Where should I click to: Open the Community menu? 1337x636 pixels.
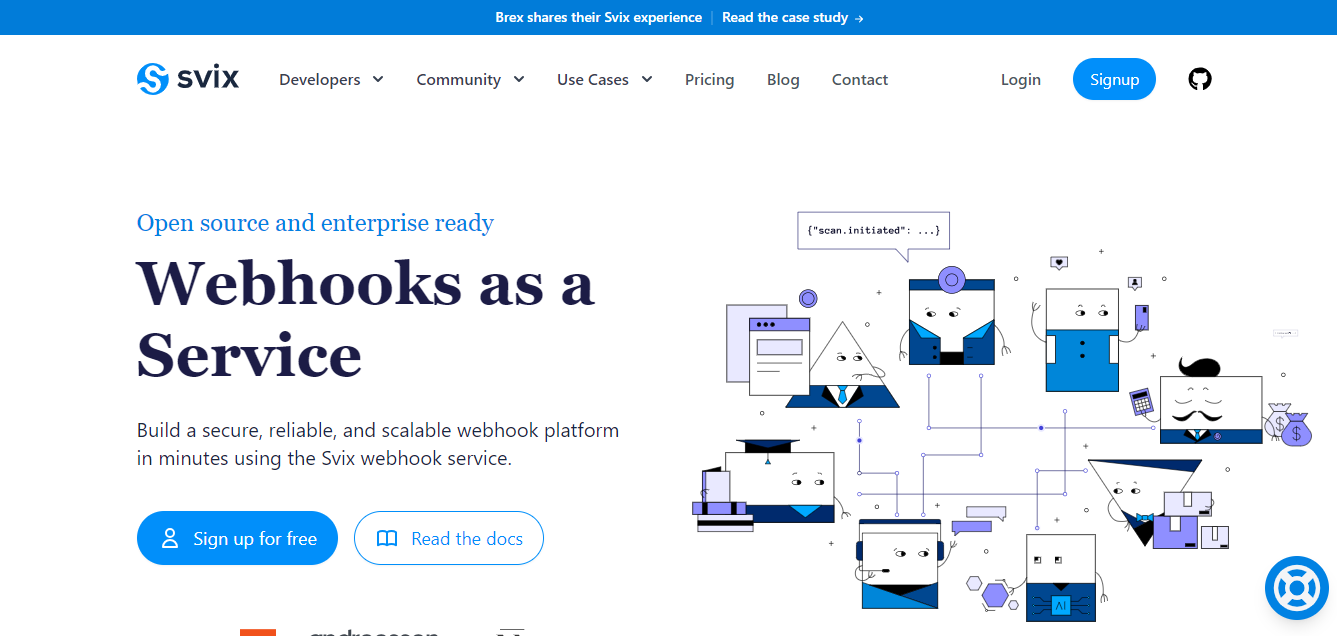(x=470, y=79)
